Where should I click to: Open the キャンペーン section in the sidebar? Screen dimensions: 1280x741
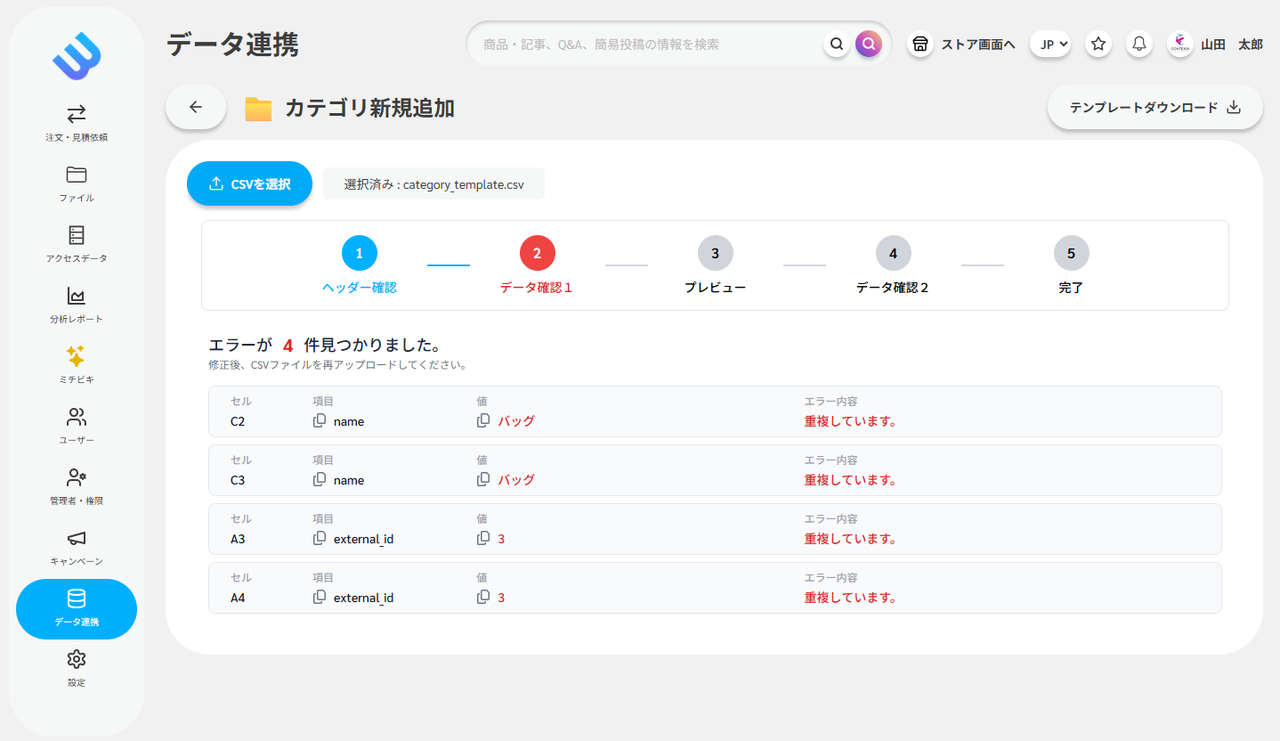[x=75, y=548]
